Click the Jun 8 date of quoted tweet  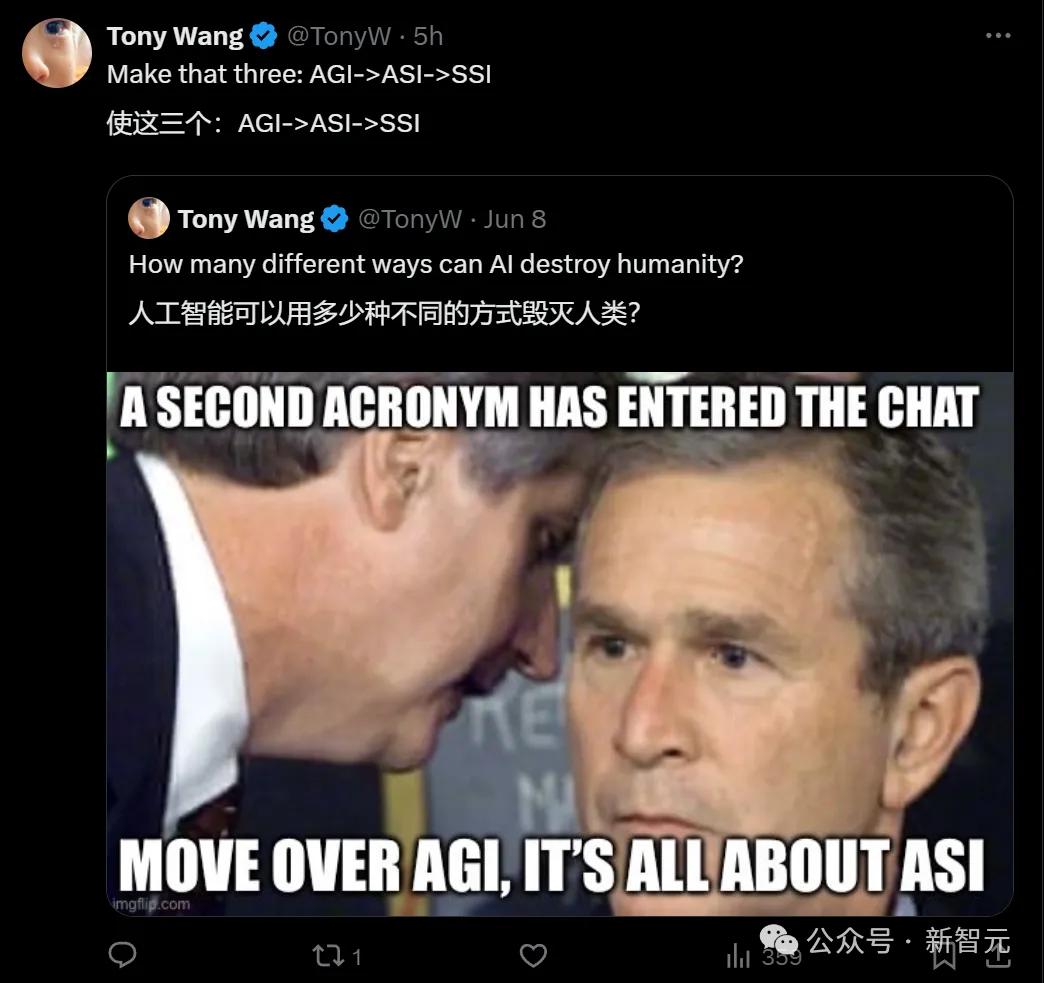point(515,219)
